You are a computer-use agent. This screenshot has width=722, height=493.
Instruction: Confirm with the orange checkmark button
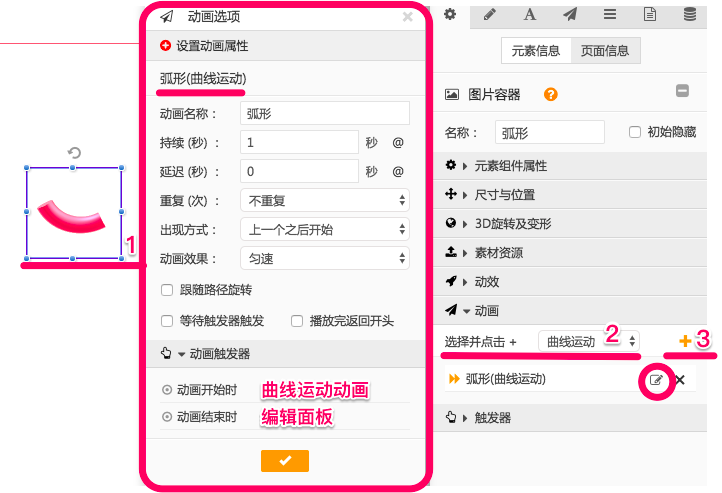[x=285, y=460]
